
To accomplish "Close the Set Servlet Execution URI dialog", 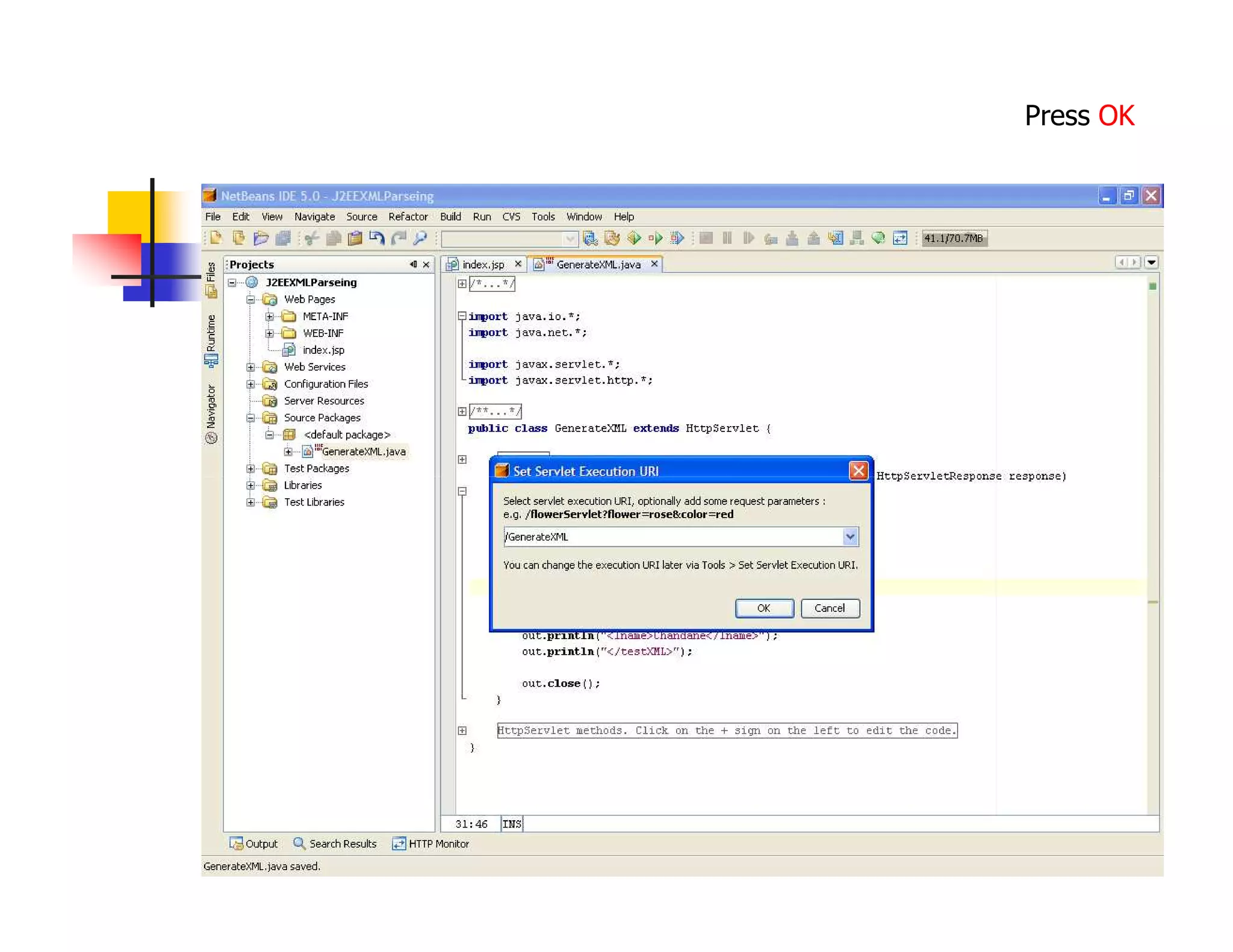I will coord(859,471).
